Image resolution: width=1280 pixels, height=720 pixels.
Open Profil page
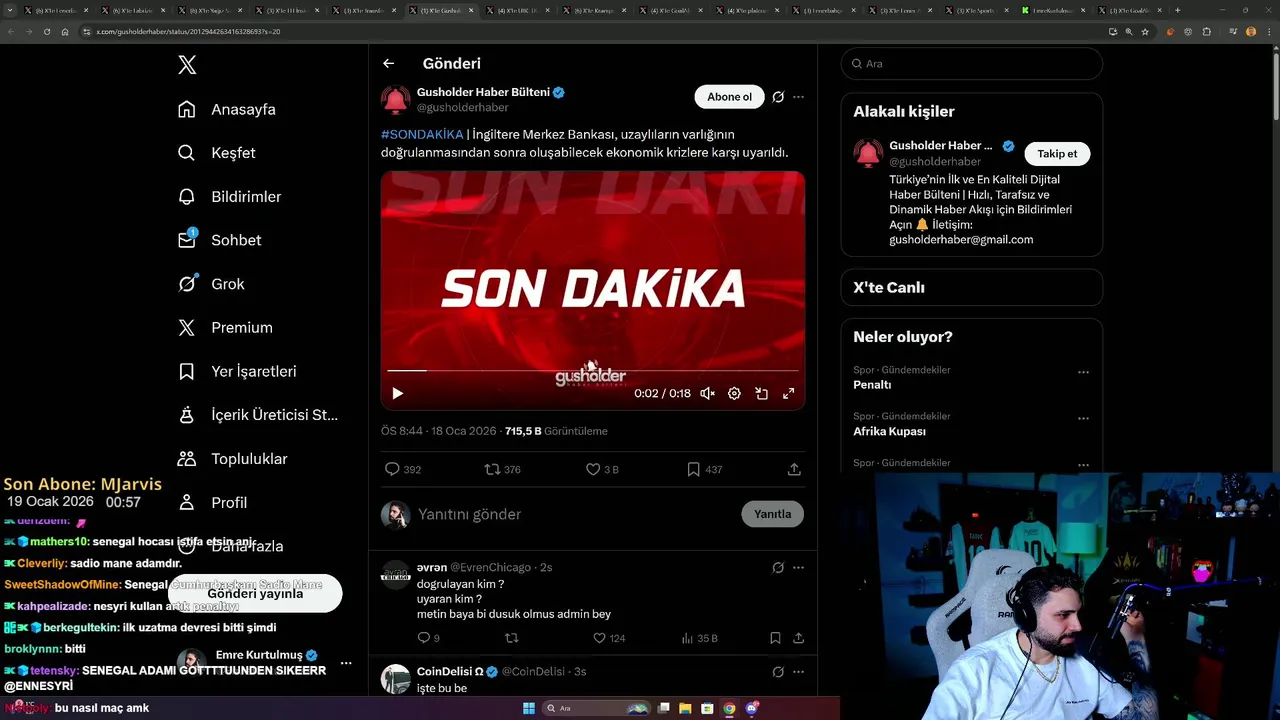[x=212, y=502]
